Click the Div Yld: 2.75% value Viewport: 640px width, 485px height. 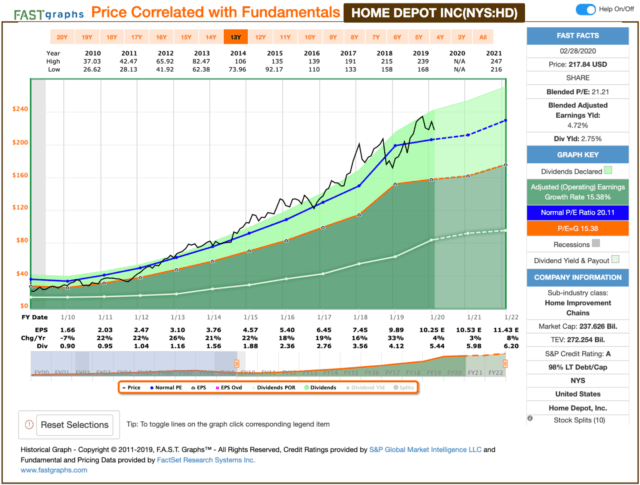(578, 139)
